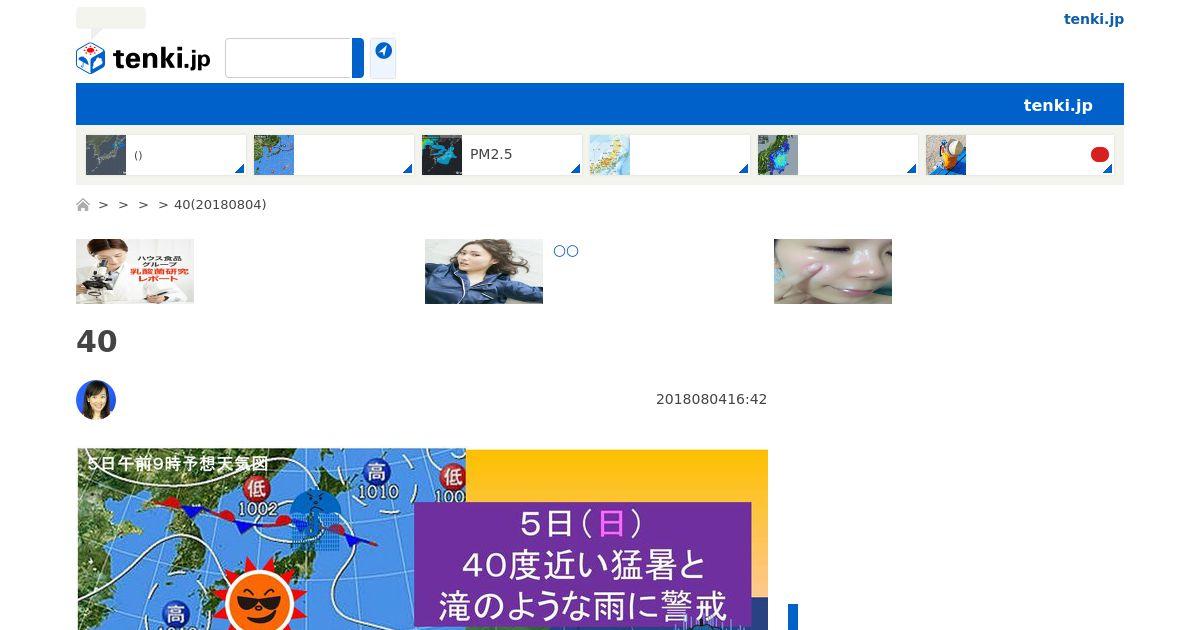Open the rain radar map thumbnail tile
The height and width of the screenshot is (630, 1200).
[778, 155]
